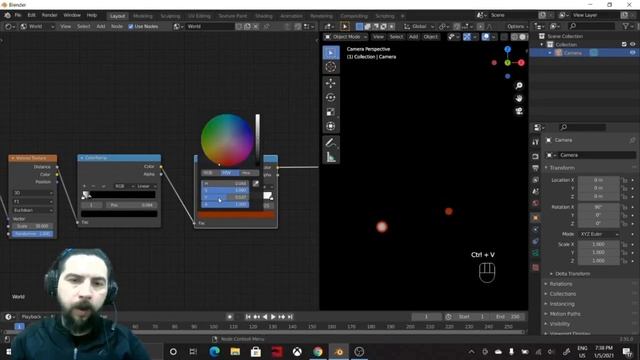Choose the Rotate tool in viewport toolbar

[331, 98]
